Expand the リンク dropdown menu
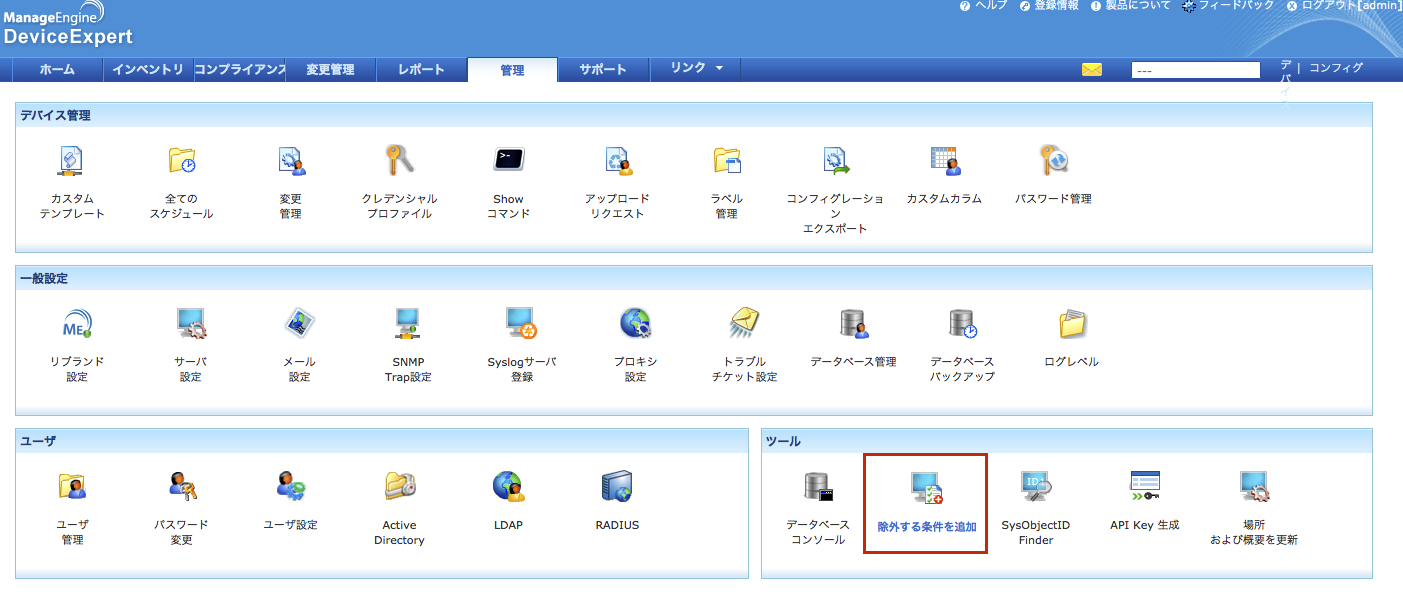Viewport: 1403px width, 606px height. click(696, 68)
